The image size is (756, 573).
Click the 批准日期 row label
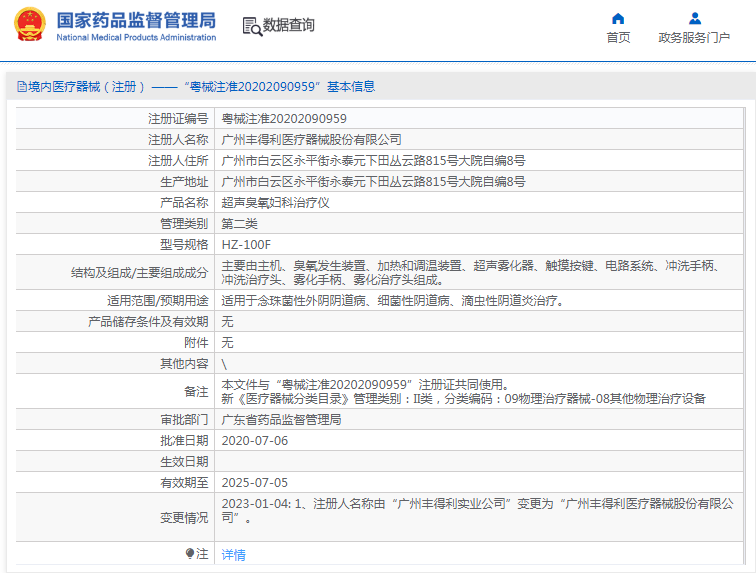(x=184, y=441)
